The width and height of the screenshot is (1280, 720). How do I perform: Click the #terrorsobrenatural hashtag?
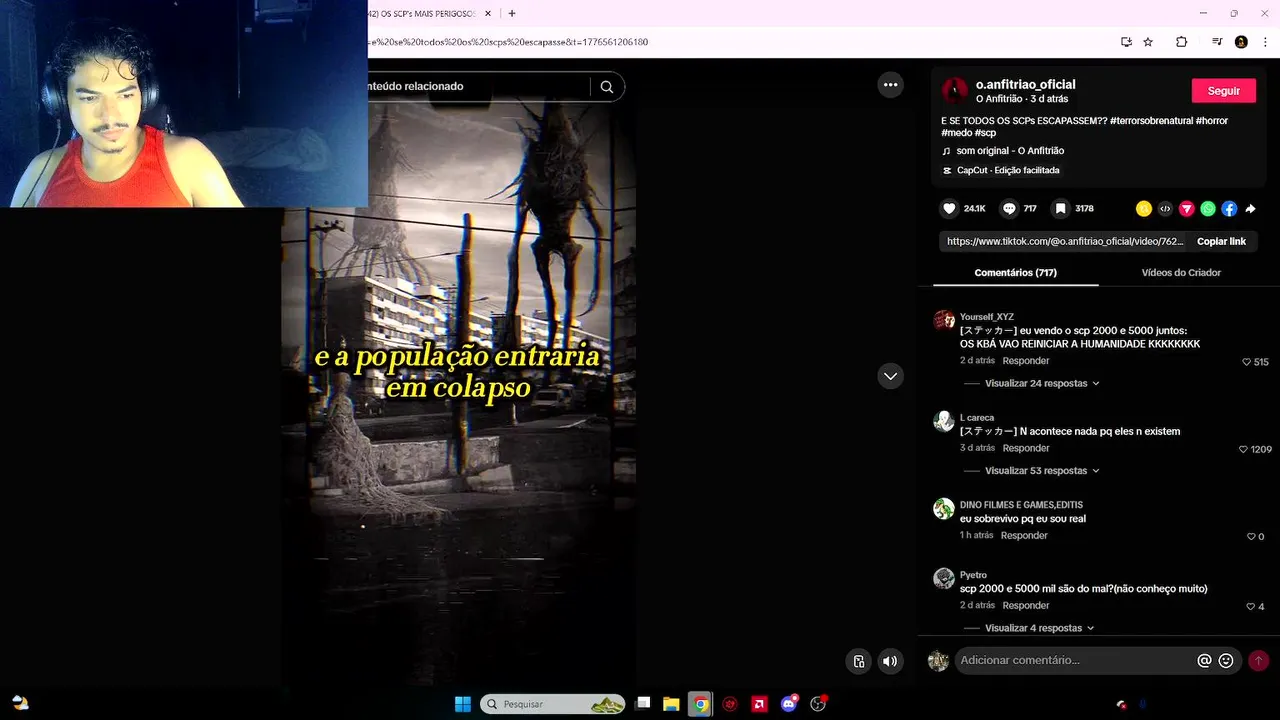(1150, 120)
